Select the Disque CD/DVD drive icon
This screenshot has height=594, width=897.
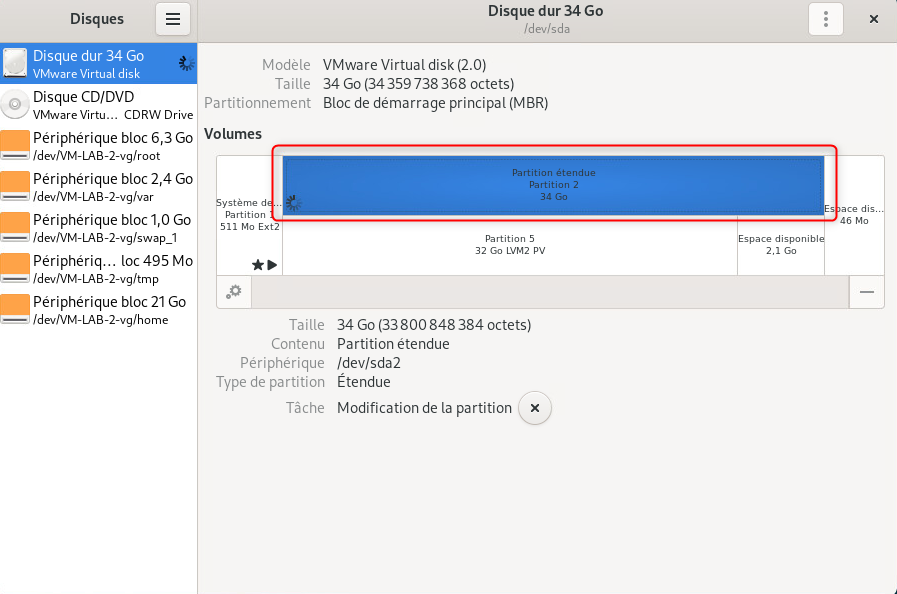click(15, 105)
